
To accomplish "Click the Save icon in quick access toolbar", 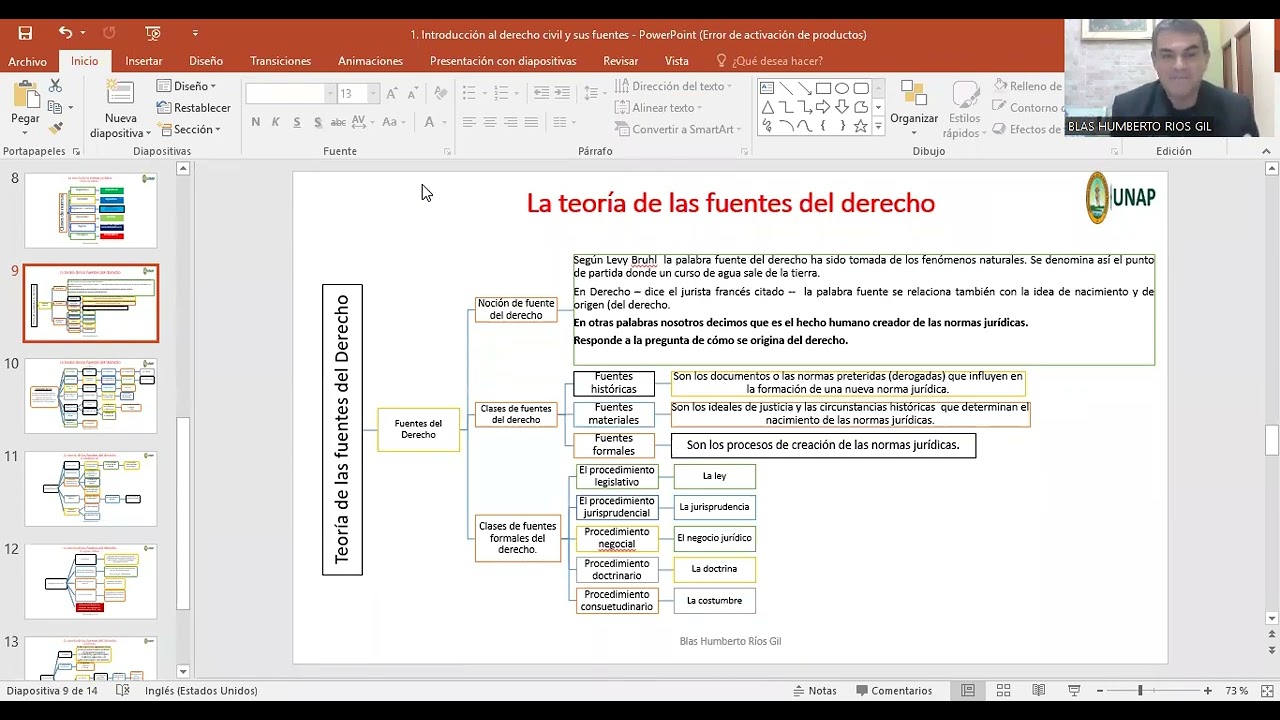I will click(x=25, y=33).
